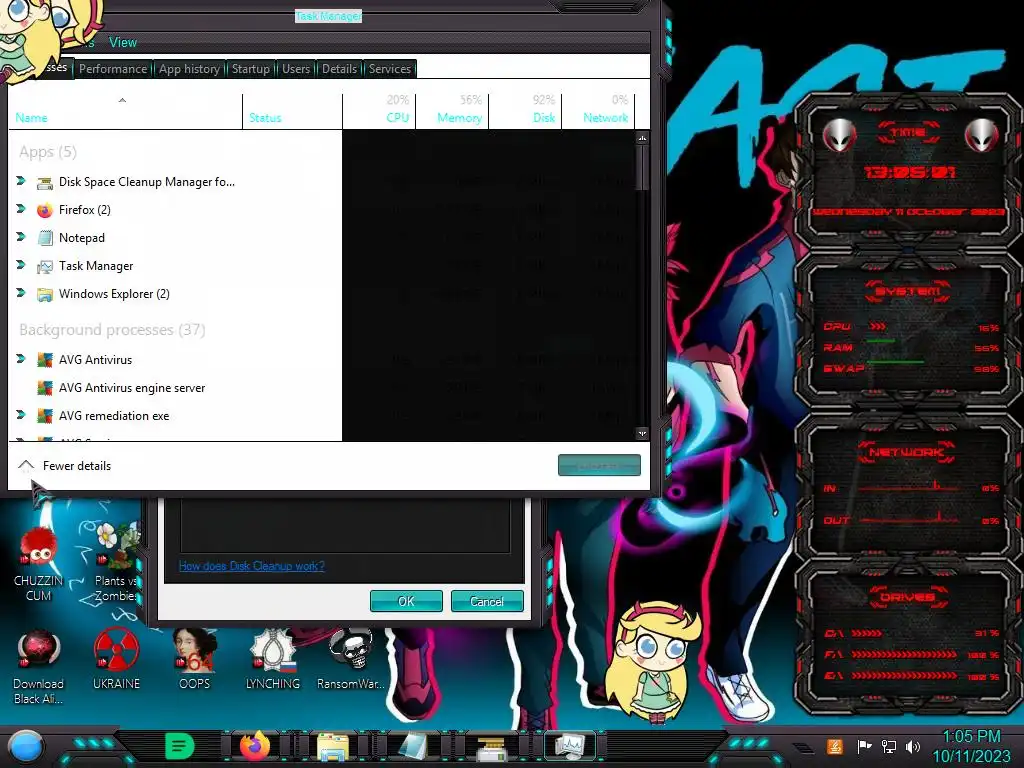Expand the Windows Explorer (2) group
Viewport: 1024px width, 768px height.
click(21, 293)
